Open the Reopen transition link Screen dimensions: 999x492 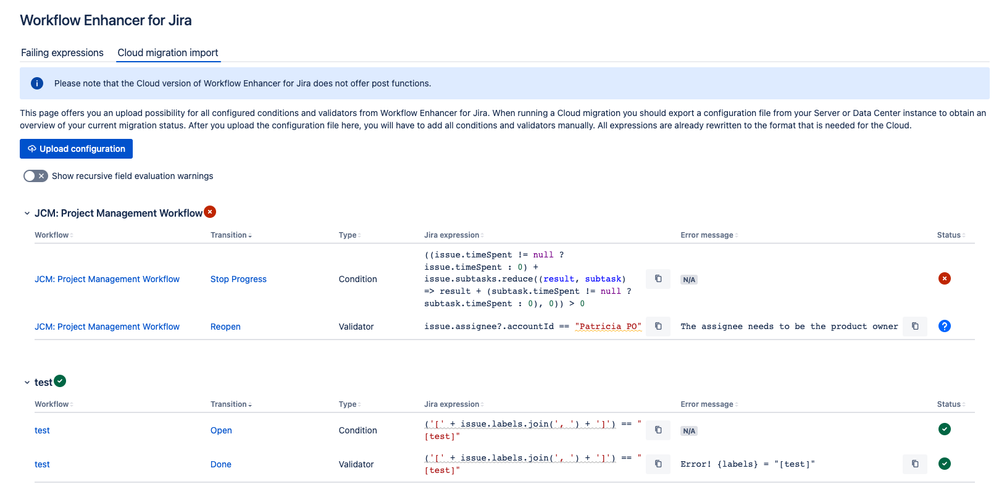[x=225, y=326]
